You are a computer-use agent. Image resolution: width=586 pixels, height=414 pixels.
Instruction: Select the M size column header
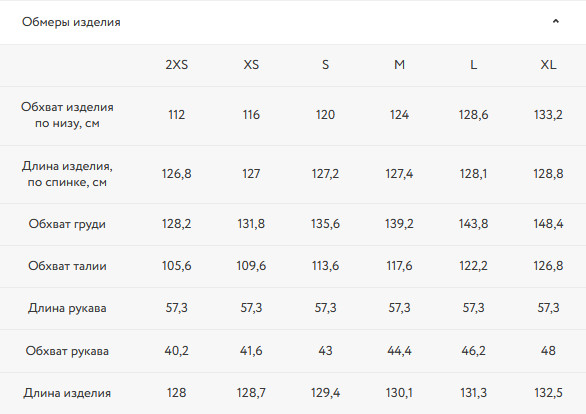tap(399, 65)
